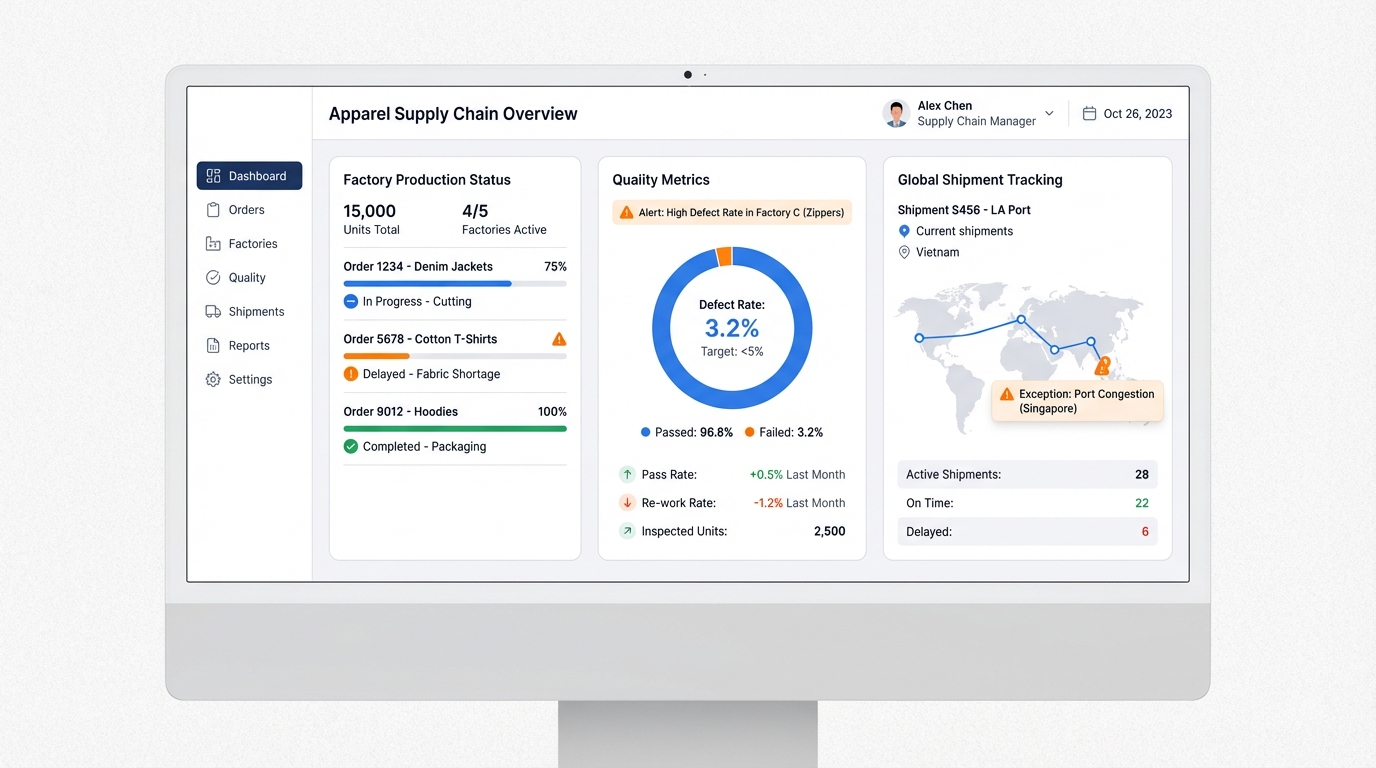Toggle the Completed - Packaging status check

tap(350, 446)
